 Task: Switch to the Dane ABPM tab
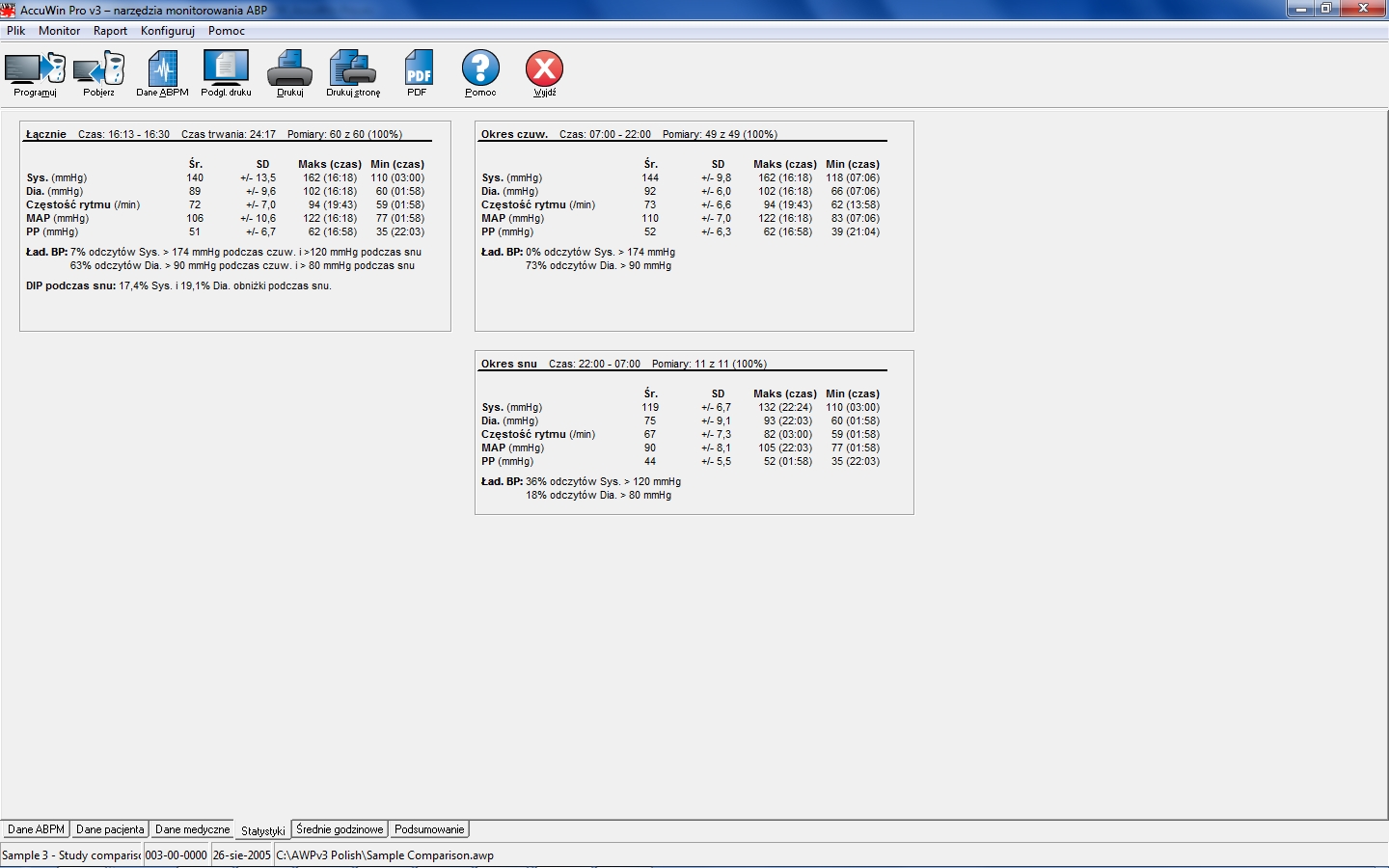coord(35,828)
